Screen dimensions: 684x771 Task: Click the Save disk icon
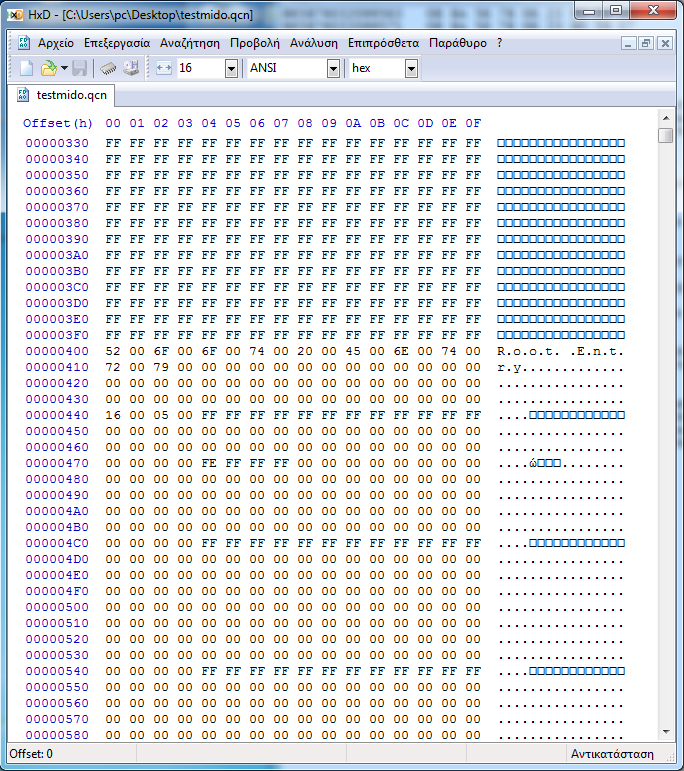pyautogui.click(x=80, y=68)
